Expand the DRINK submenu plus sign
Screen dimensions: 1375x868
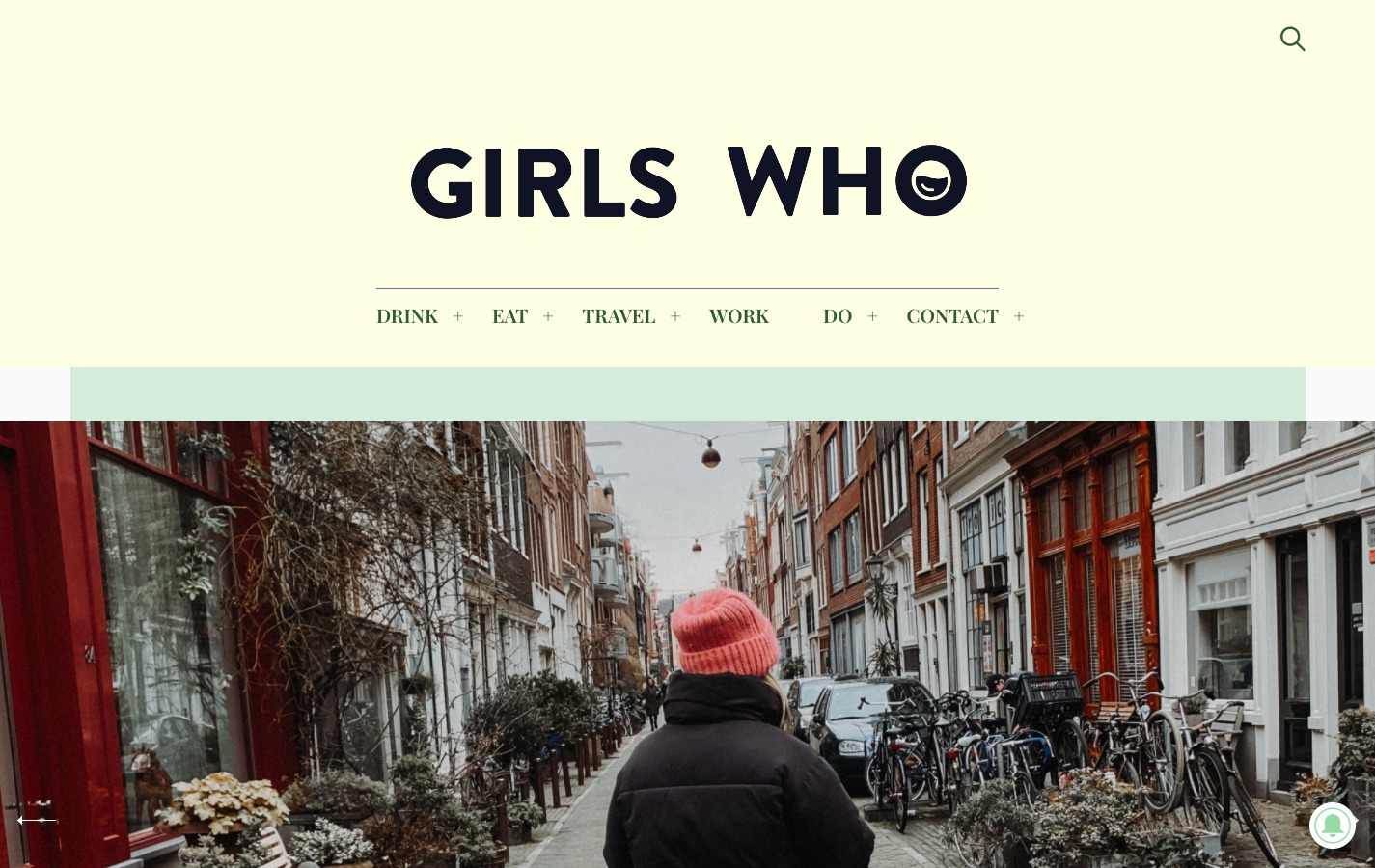(458, 316)
